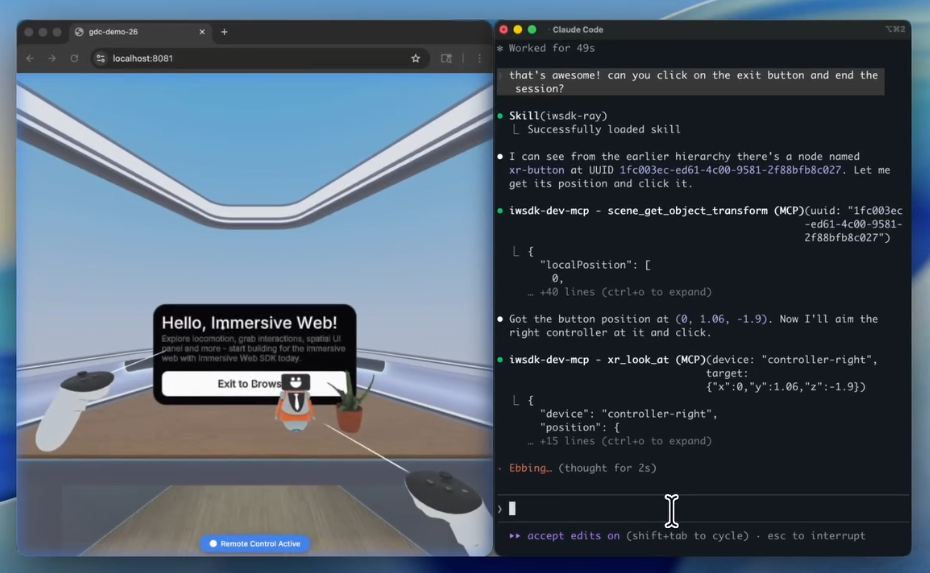The height and width of the screenshot is (573, 930).
Task: Expand the collapsed +15 lines output
Action: click(x=619, y=441)
